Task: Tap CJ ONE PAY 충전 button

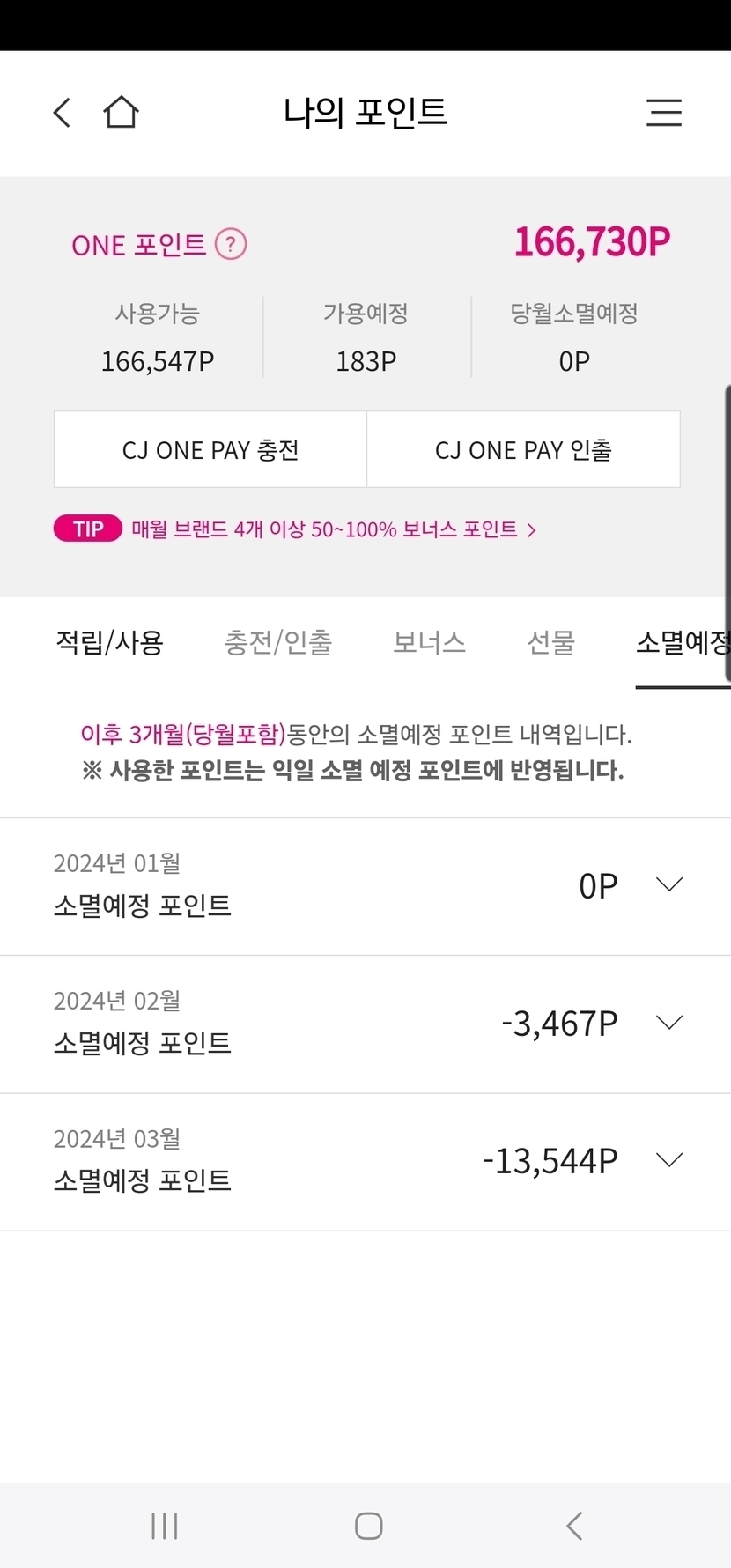Action: tap(210, 449)
